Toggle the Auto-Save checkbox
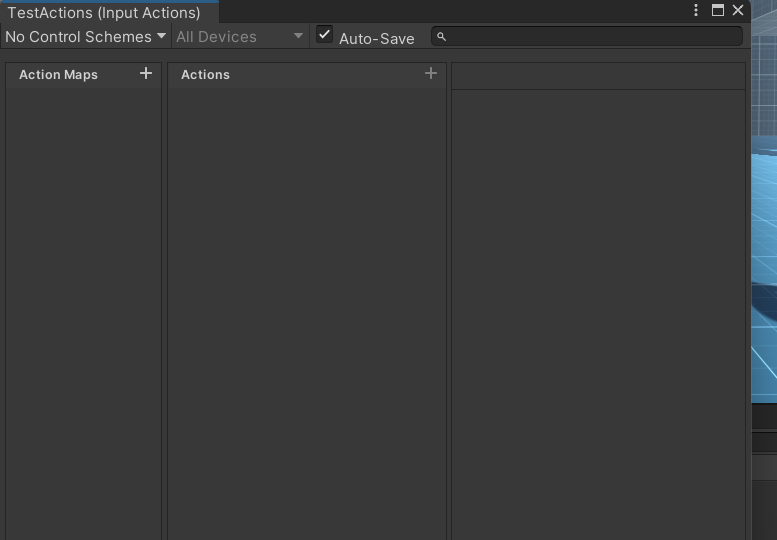Viewport: 777px width, 540px height. click(324, 35)
